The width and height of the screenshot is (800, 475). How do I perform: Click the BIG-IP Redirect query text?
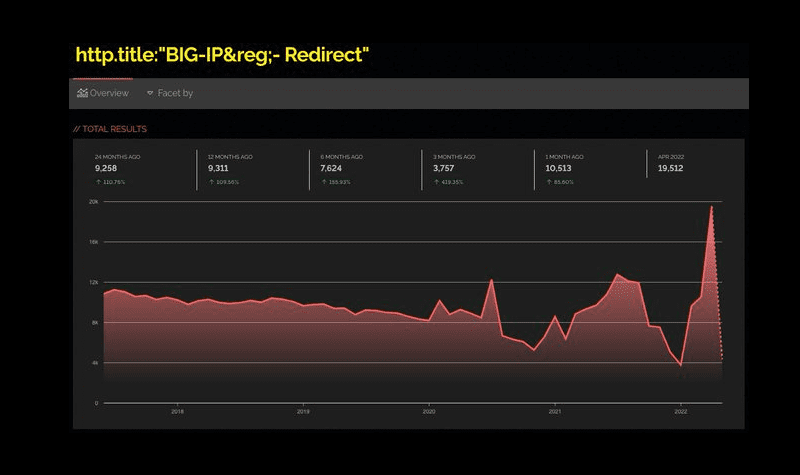(223, 54)
